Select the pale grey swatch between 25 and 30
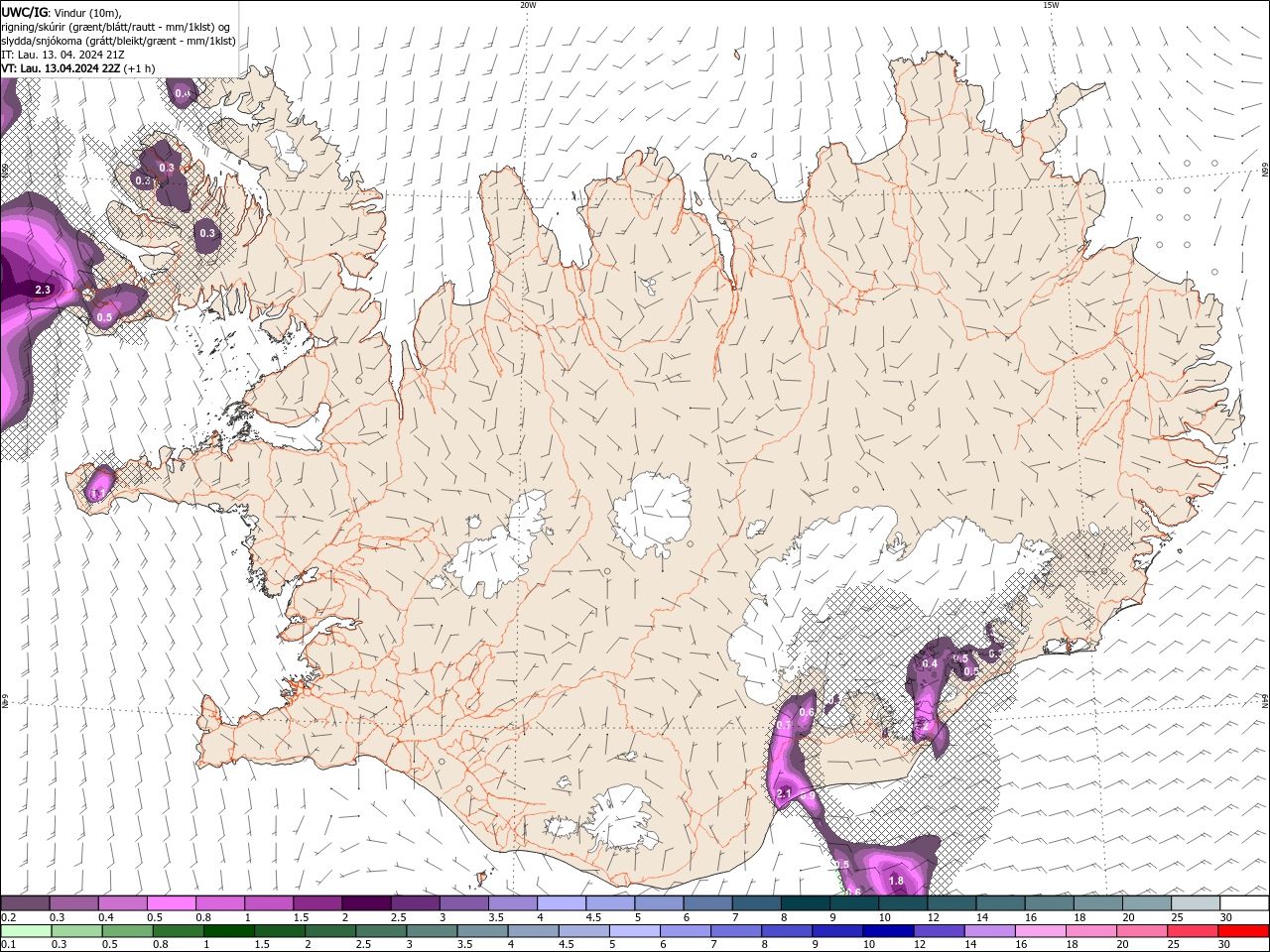1270x952 pixels. [1195, 903]
